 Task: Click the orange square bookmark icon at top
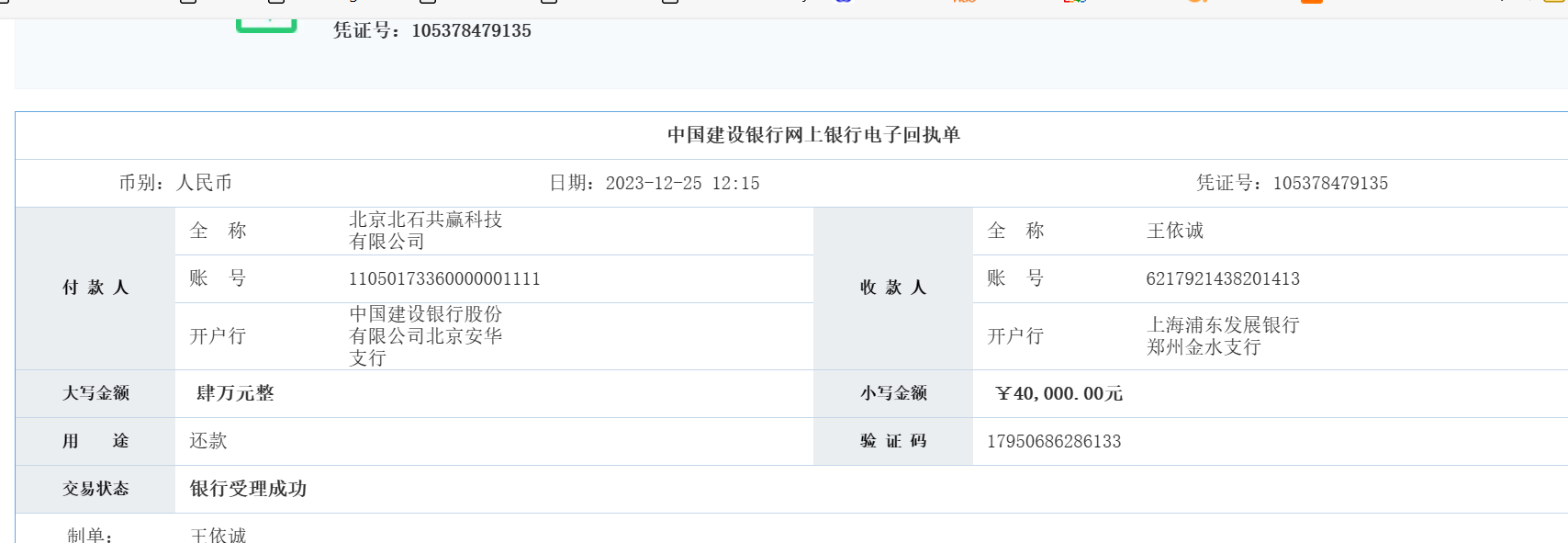click(1311, 2)
